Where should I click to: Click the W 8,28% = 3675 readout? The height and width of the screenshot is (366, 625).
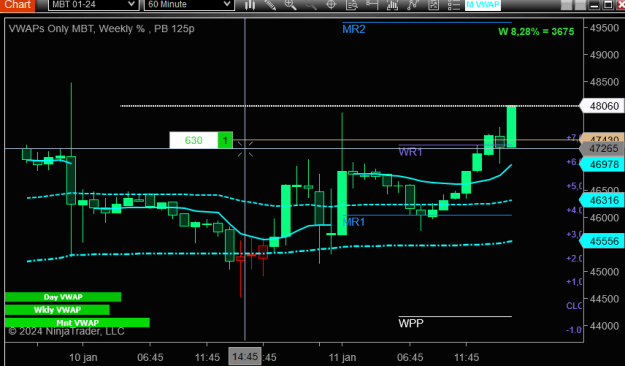click(x=536, y=31)
